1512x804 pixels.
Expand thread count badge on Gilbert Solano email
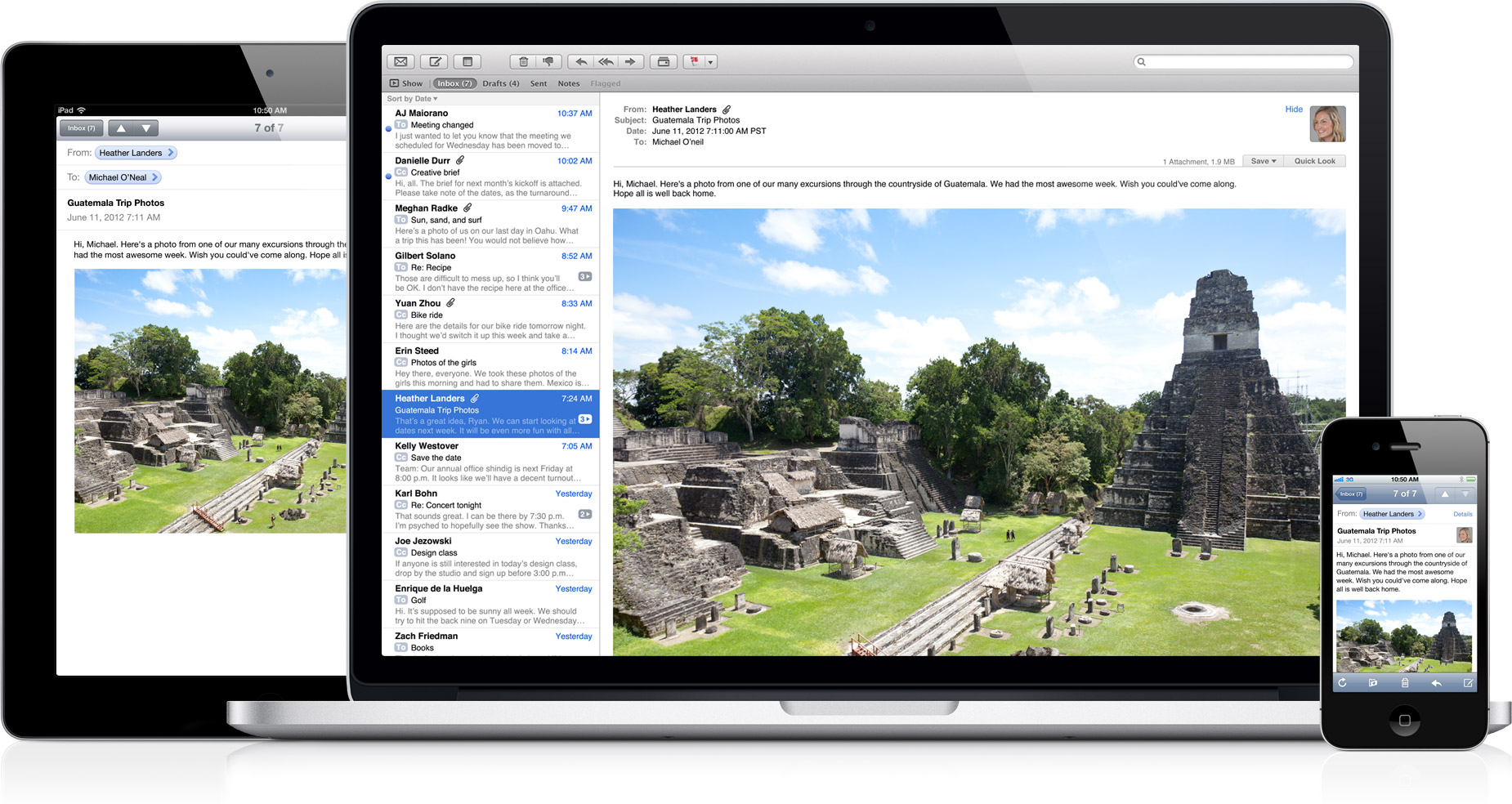(x=585, y=277)
